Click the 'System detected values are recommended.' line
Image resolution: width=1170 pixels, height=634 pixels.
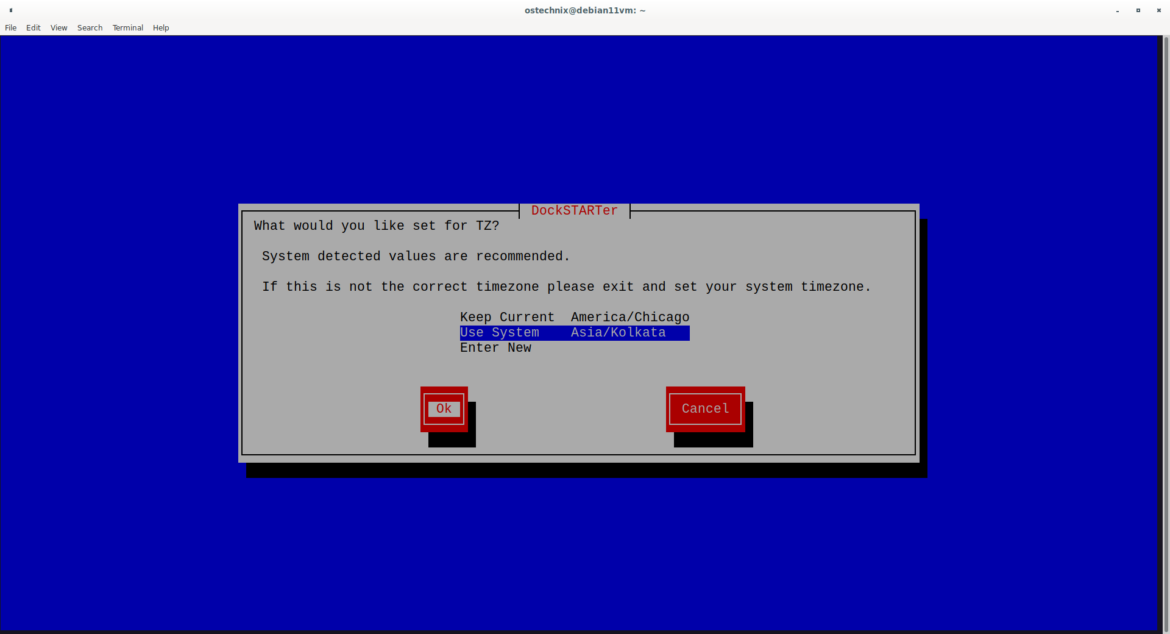point(416,256)
